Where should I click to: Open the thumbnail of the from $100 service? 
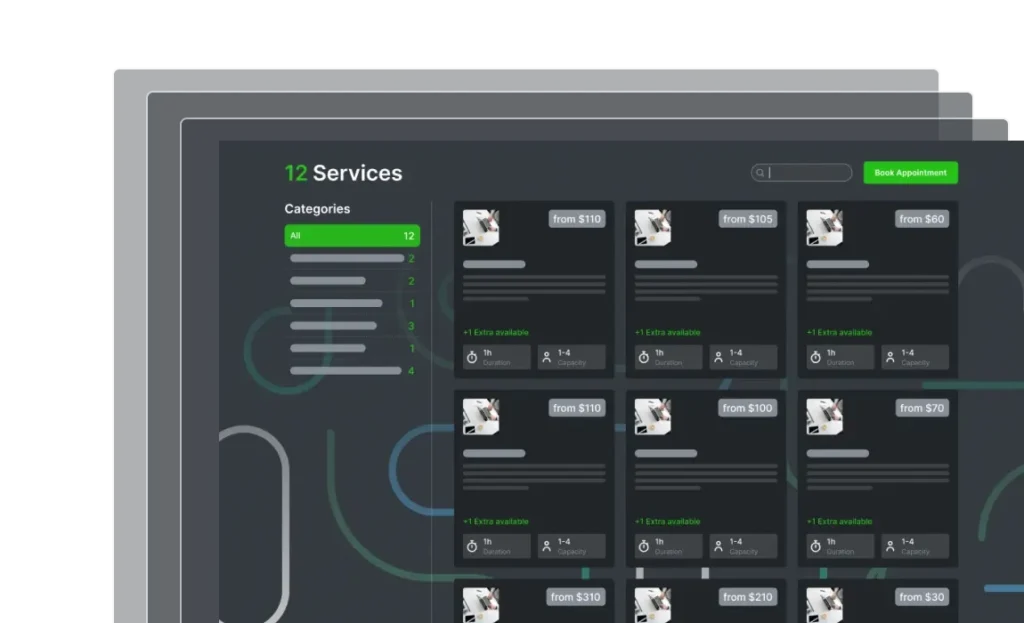[x=652, y=416]
